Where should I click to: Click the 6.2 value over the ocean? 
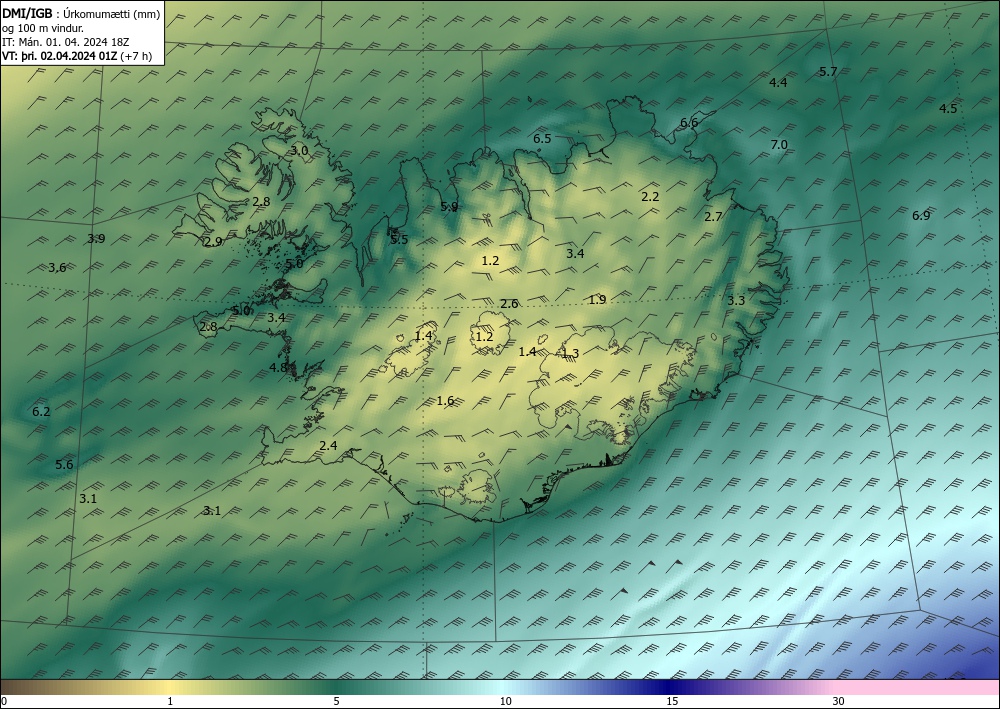pyautogui.click(x=41, y=412)
